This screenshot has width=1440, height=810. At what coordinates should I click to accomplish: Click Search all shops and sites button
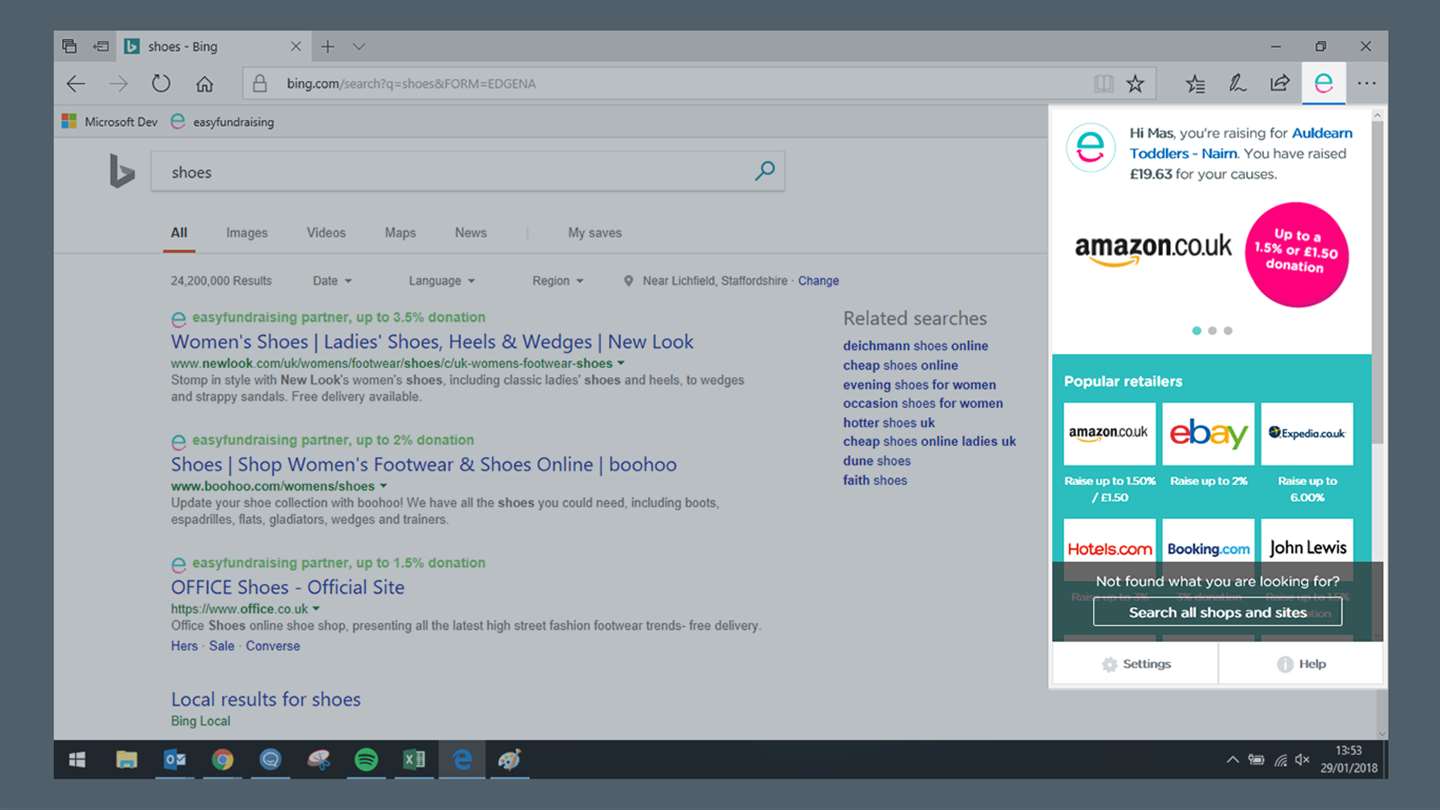[1217, 612]
